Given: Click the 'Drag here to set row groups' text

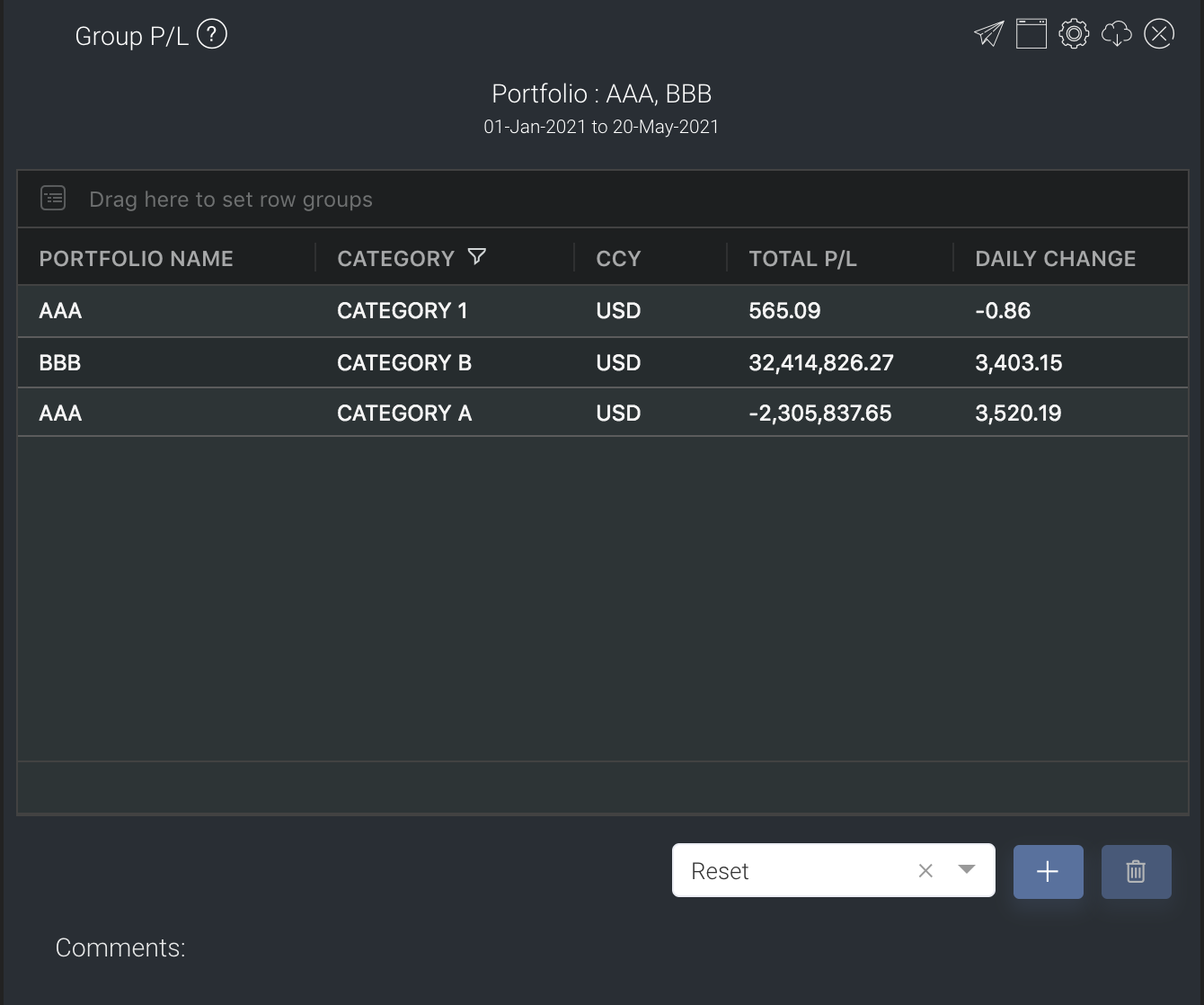Looking at the screenshot, I should [x=231, y=200].
